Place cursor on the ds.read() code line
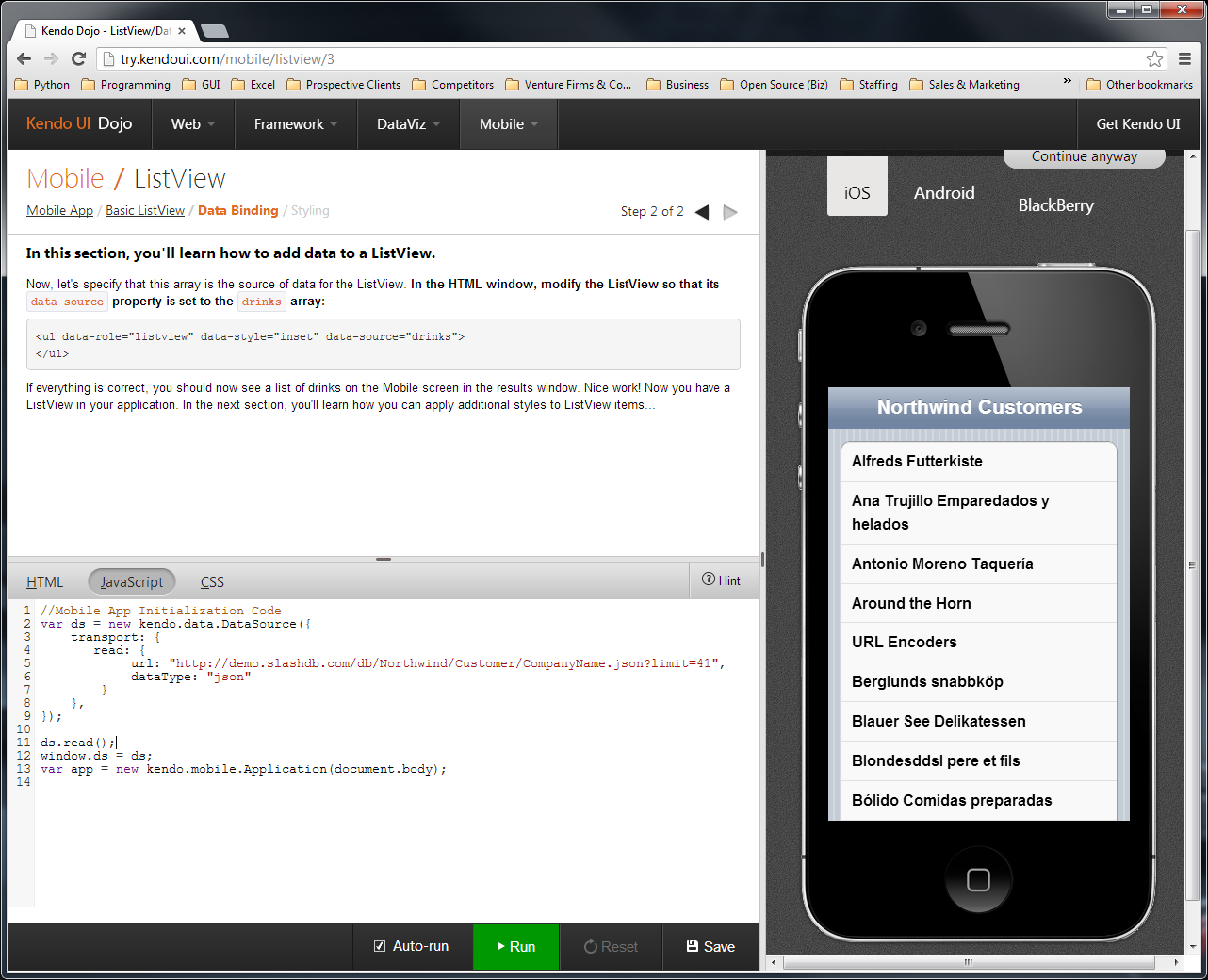This screenshot has height=980, width=1208. point(78,743)
